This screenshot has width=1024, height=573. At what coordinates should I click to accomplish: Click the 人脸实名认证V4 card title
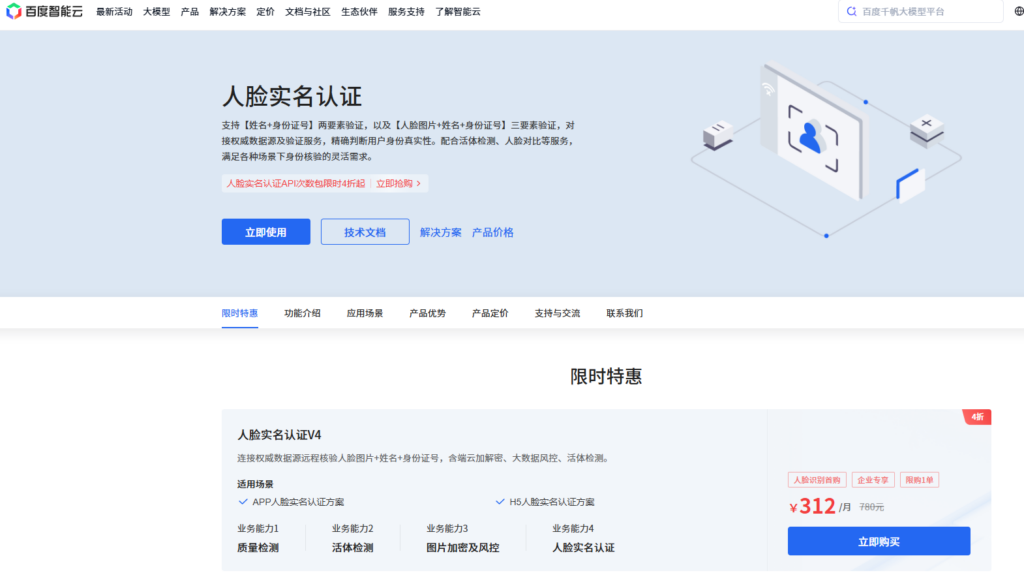point(279,435)
